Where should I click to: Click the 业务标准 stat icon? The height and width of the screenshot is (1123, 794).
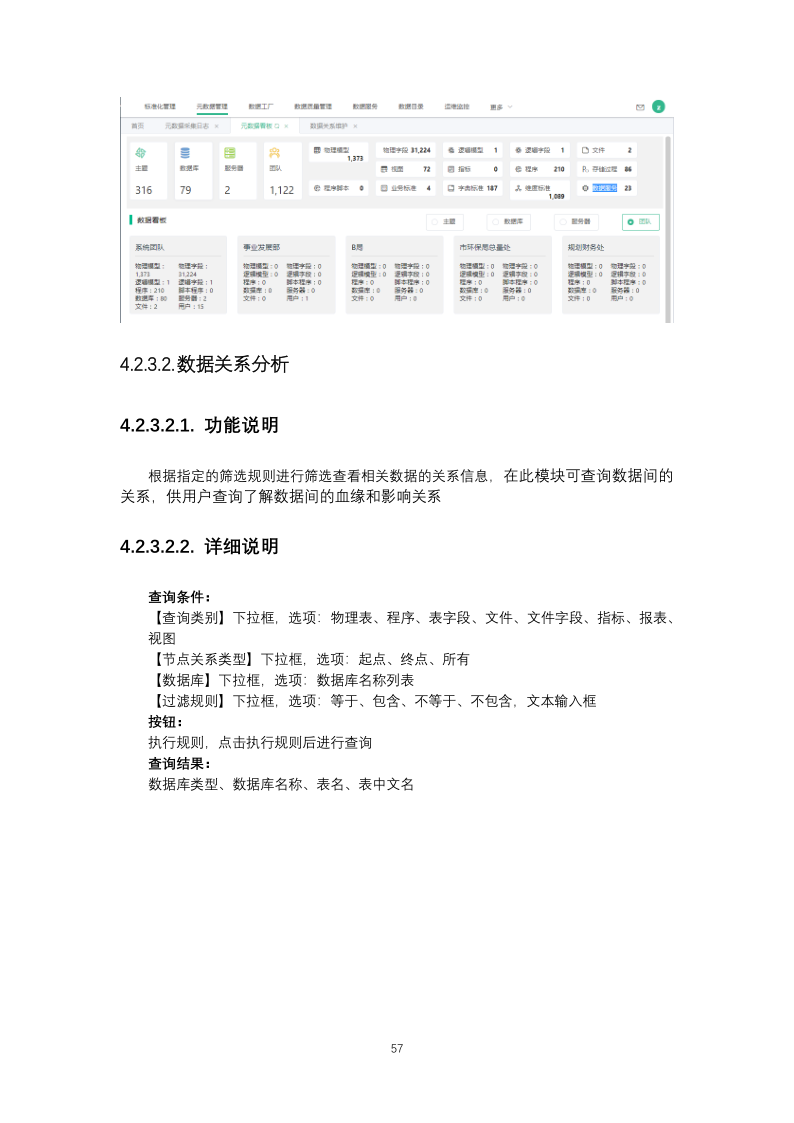(384, 188)
